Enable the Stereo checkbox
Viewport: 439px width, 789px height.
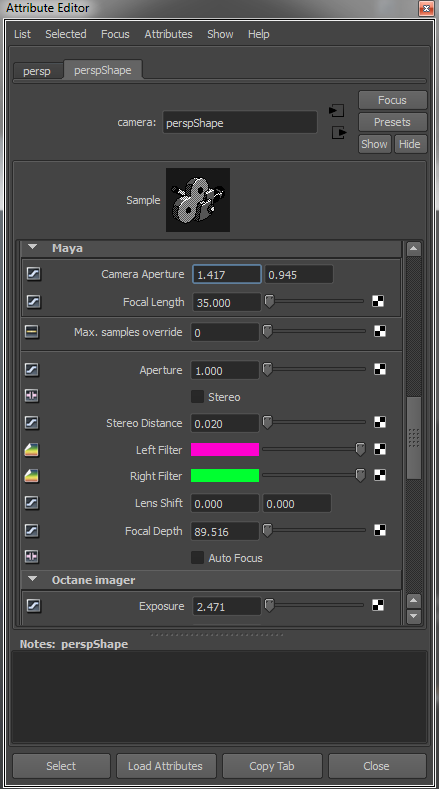click(x=197, y=397)
